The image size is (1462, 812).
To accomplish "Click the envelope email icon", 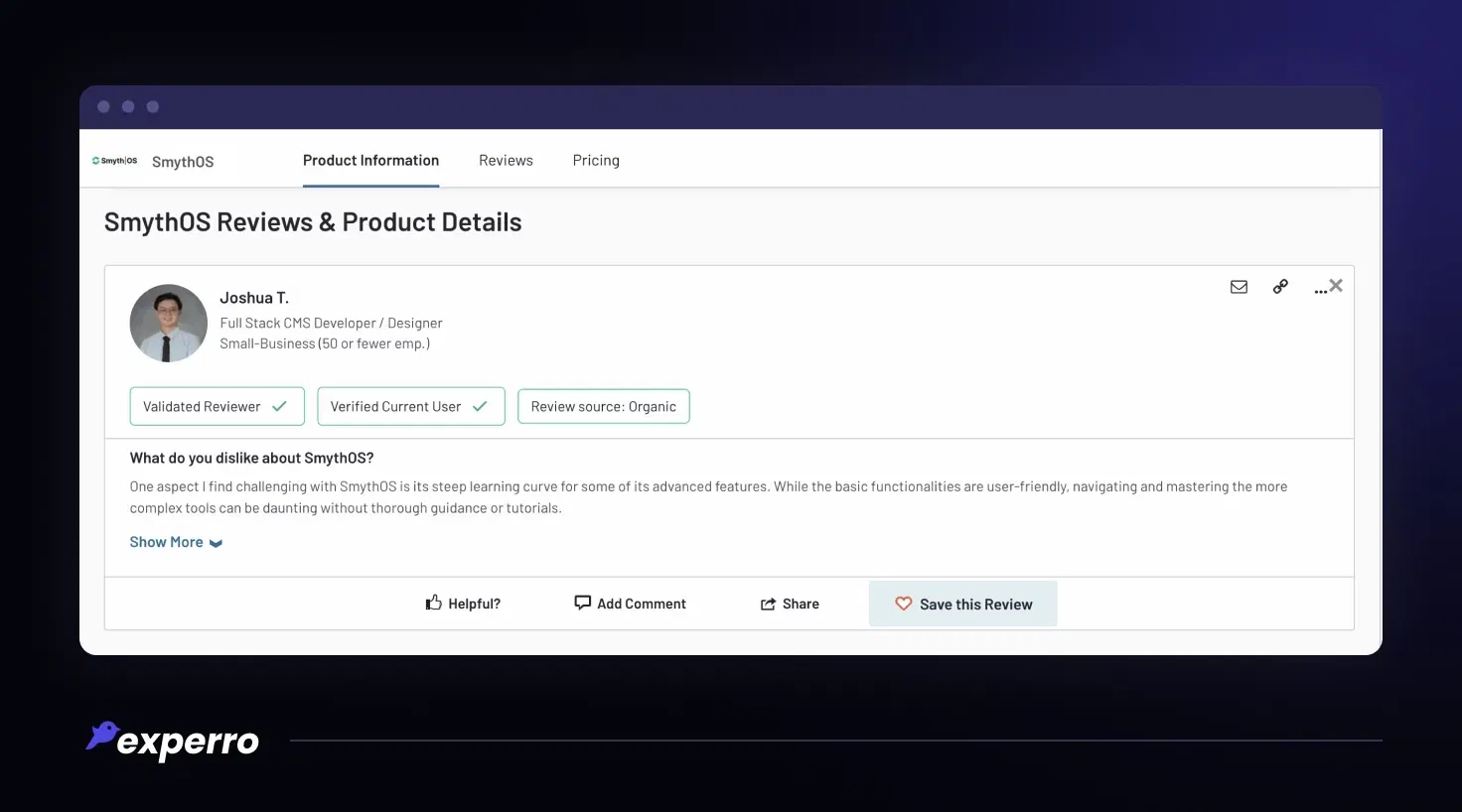I will pyautogui.click(x=1239, y=287).
